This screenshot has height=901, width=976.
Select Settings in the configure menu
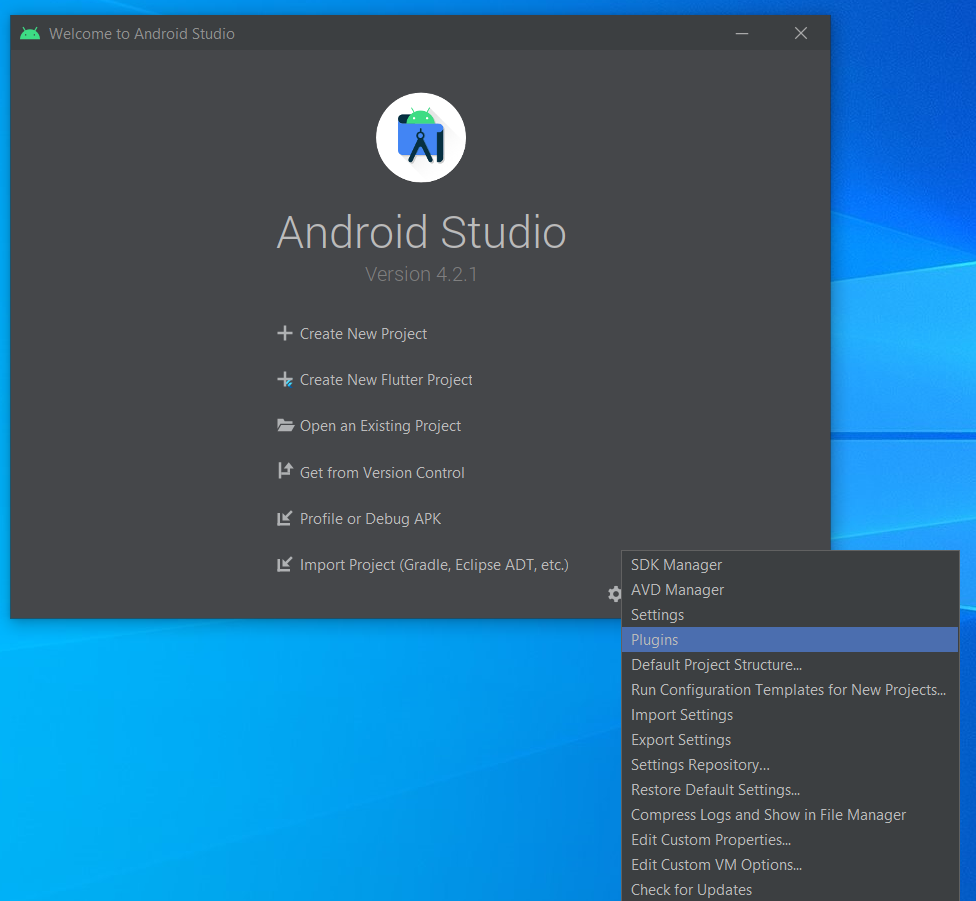[x=790, y=615]
